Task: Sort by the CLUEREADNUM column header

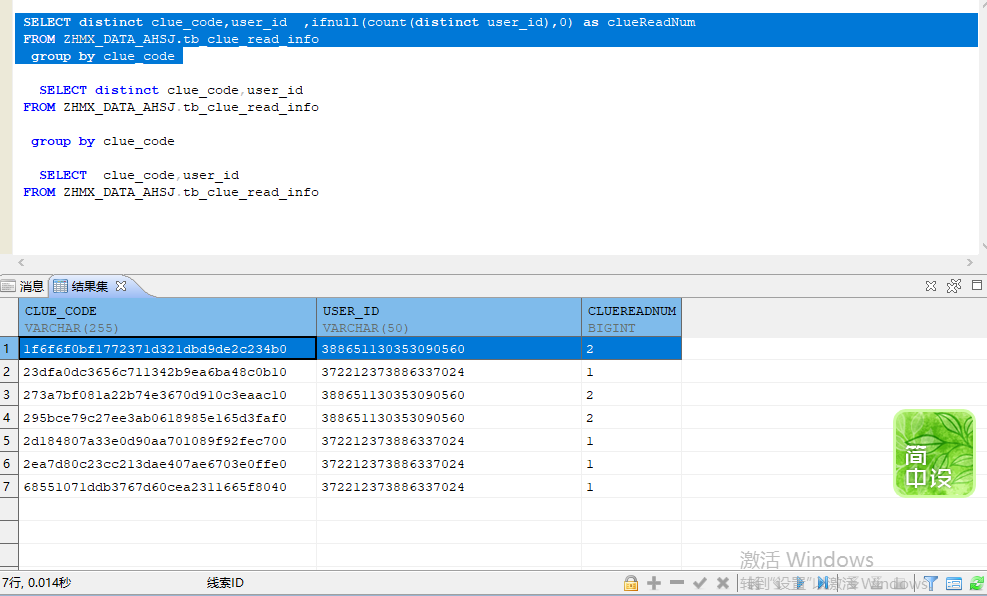Action: pos(631,318)
